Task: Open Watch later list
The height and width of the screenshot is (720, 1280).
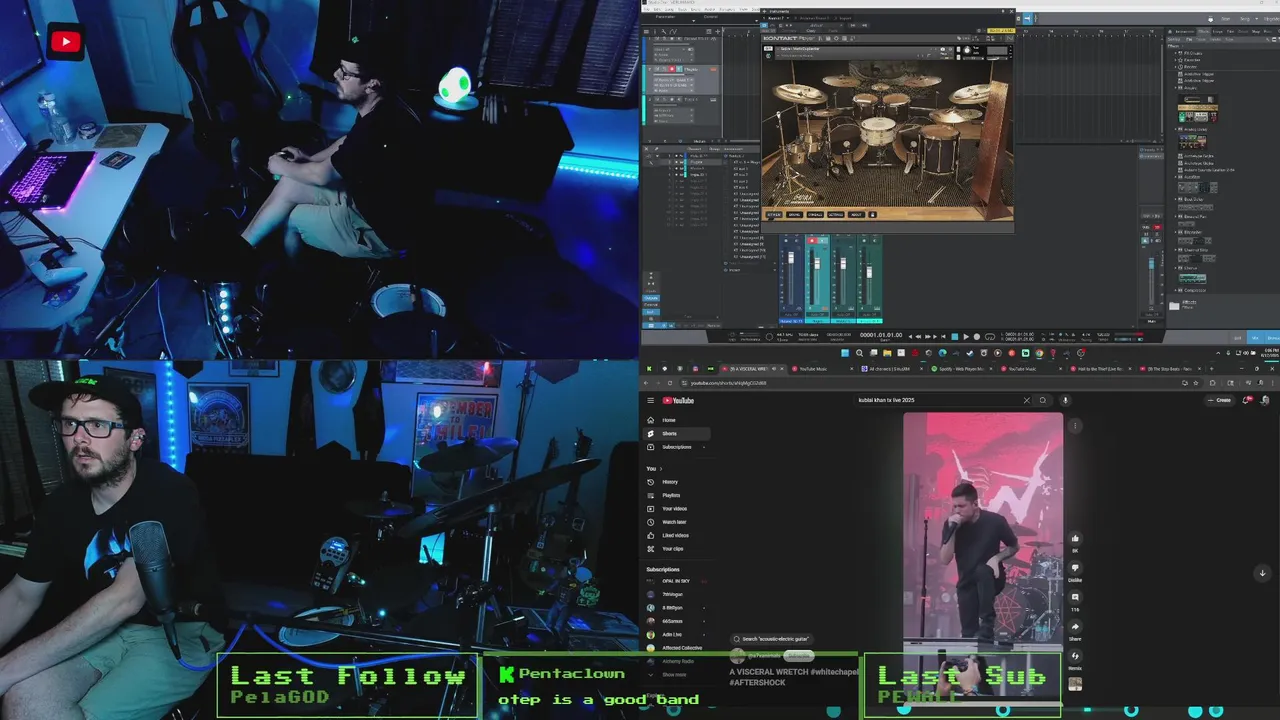Action: click(674, 522)
